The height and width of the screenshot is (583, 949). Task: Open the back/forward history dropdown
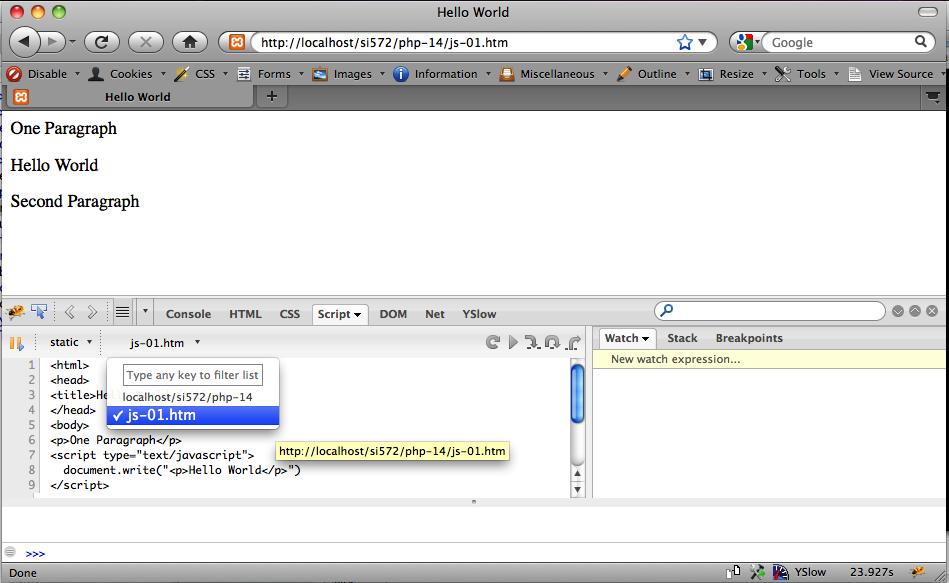click(72, 42)
